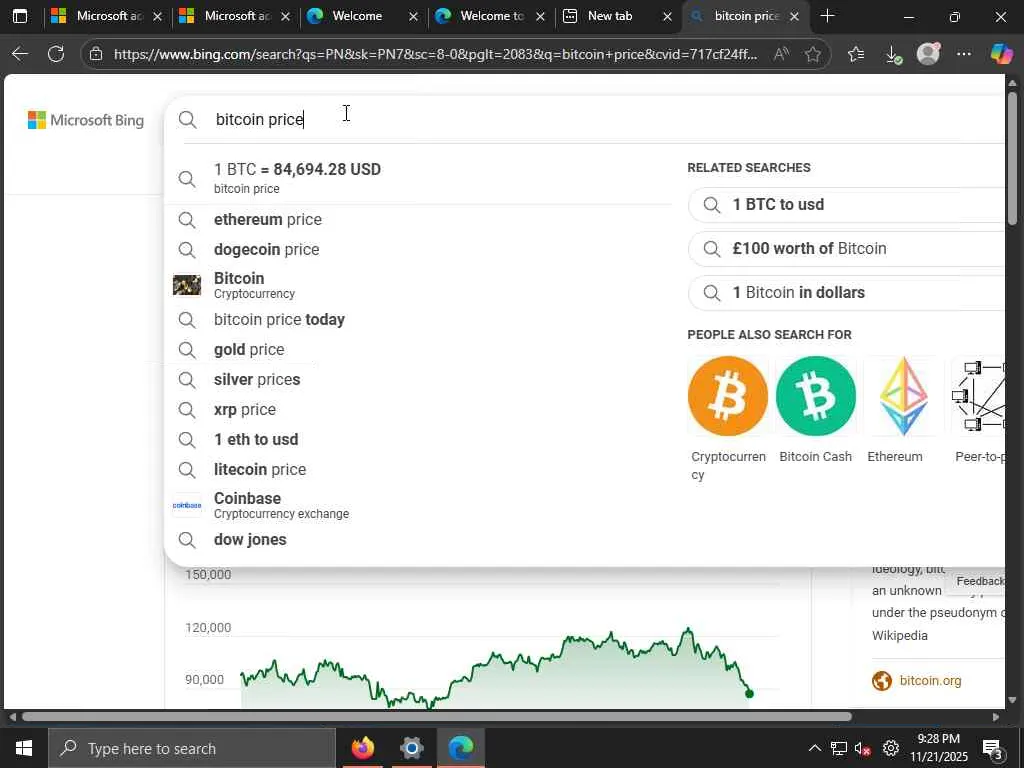
Task: Select the 1 BTC = 84,694.28 USD suggestion
Action: (418, 178)
